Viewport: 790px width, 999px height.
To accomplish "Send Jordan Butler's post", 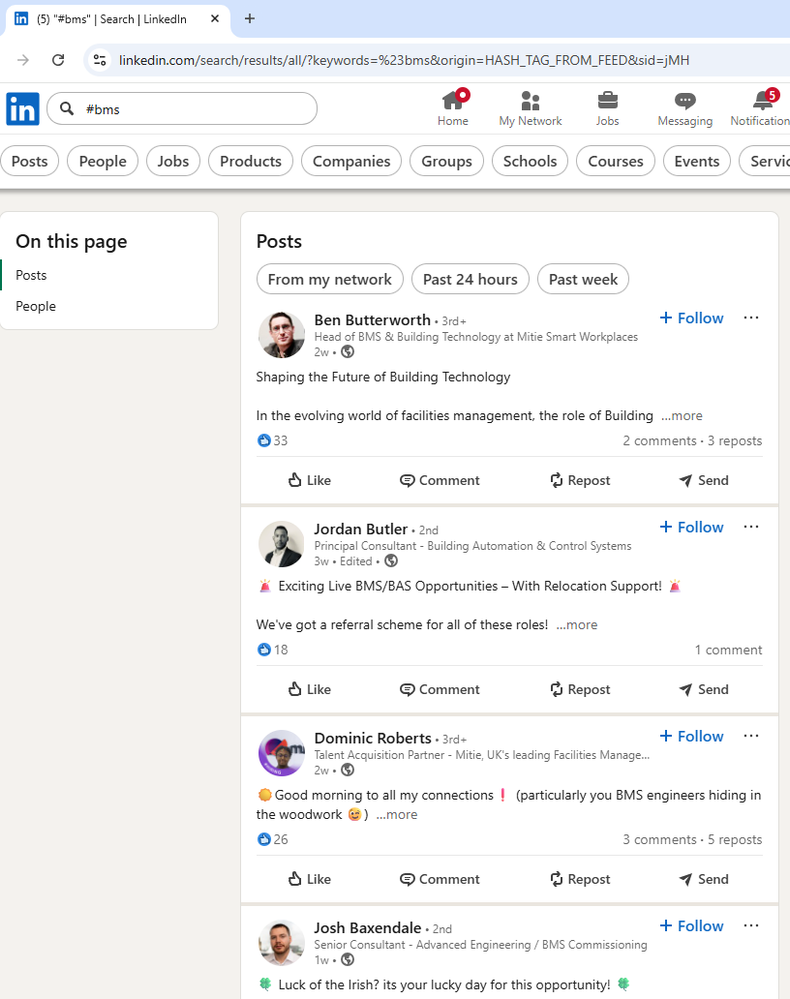I will 703,689.
